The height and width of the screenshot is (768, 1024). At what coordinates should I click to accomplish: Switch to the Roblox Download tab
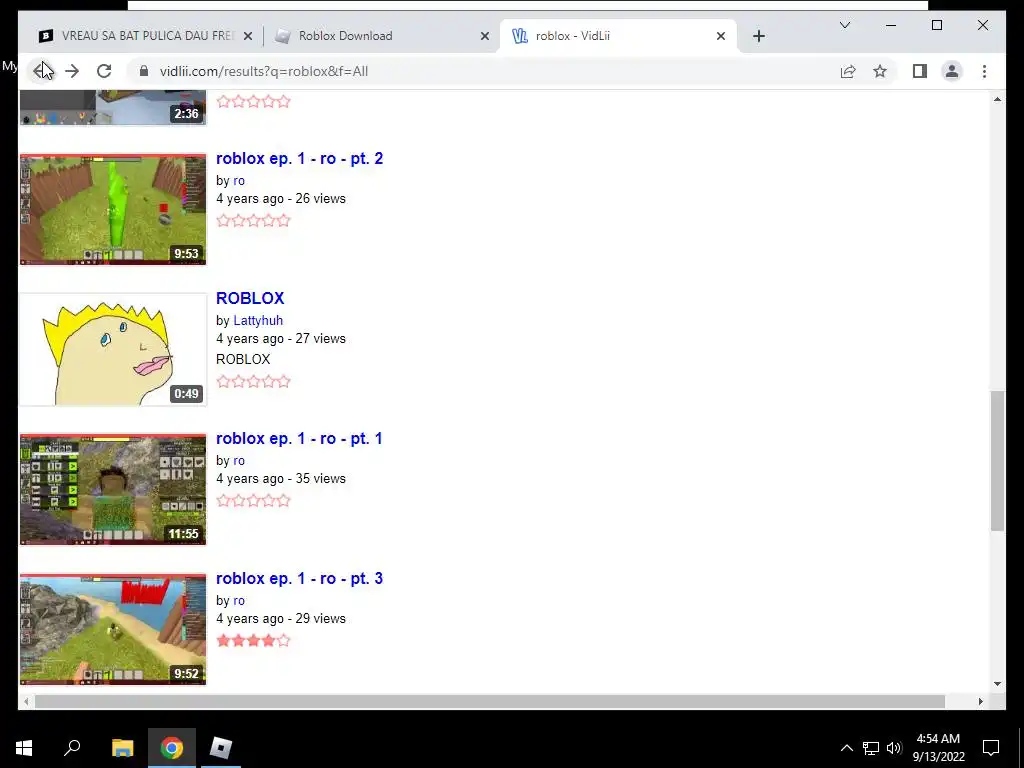point(382,36)
